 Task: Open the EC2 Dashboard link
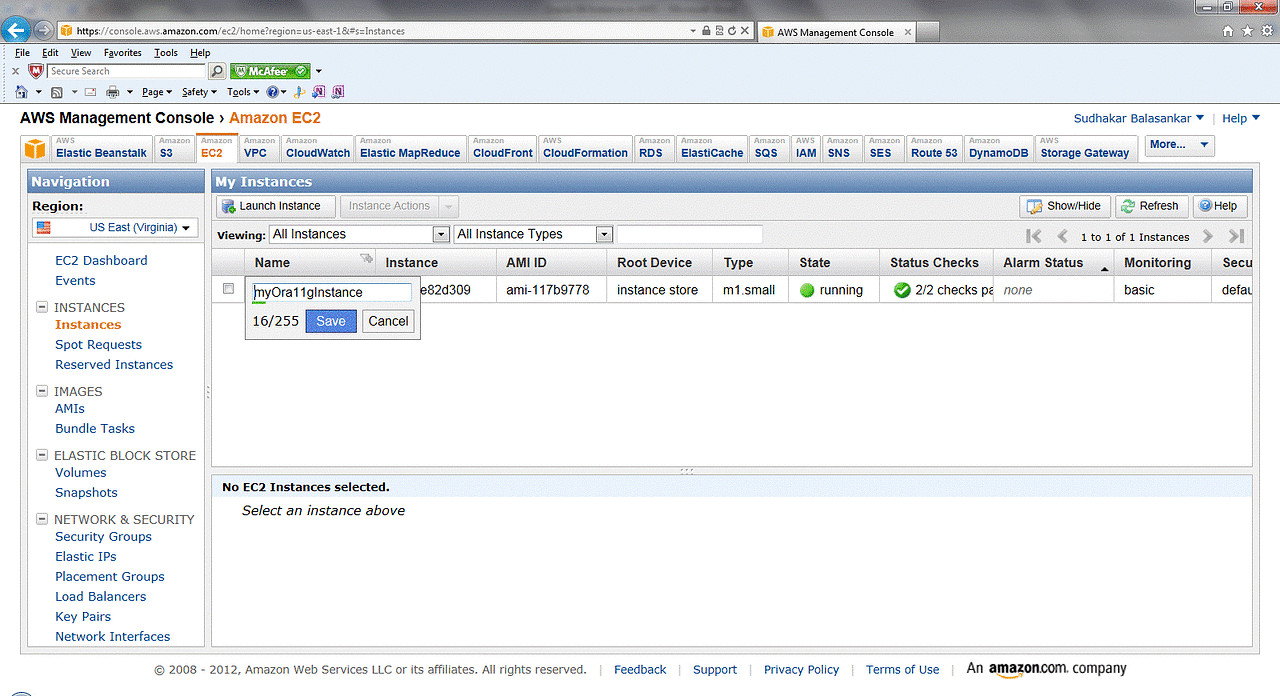(101, 260)
